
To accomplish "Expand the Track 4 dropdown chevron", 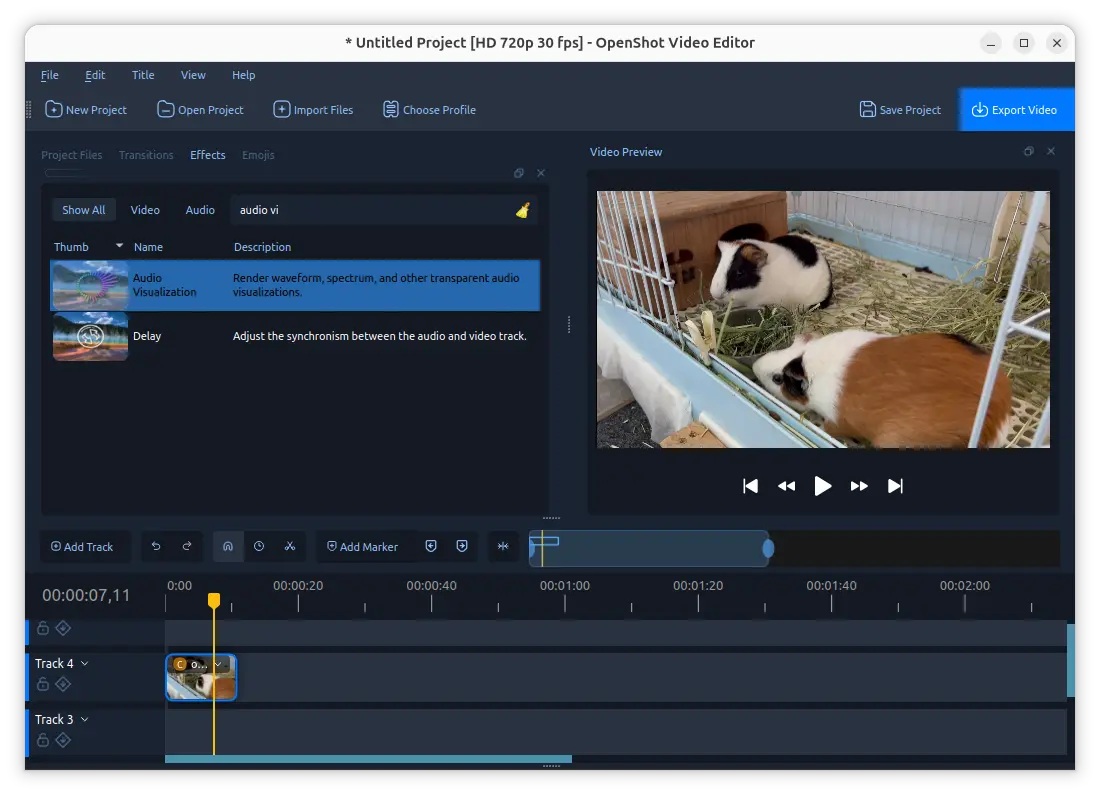I will click(x=85, y=664).
